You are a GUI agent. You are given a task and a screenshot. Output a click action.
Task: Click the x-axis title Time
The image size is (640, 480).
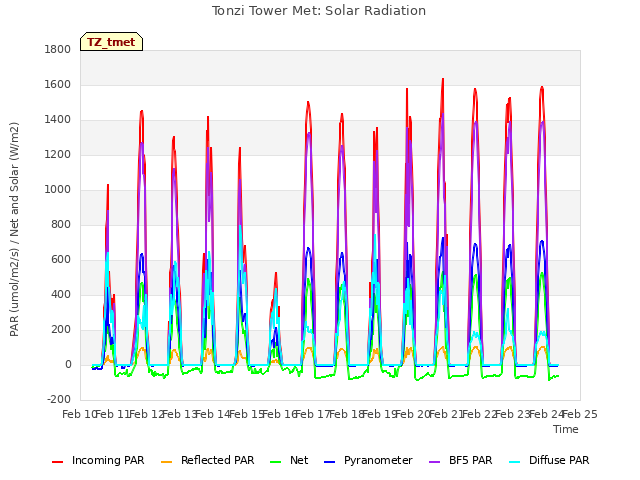566,429
